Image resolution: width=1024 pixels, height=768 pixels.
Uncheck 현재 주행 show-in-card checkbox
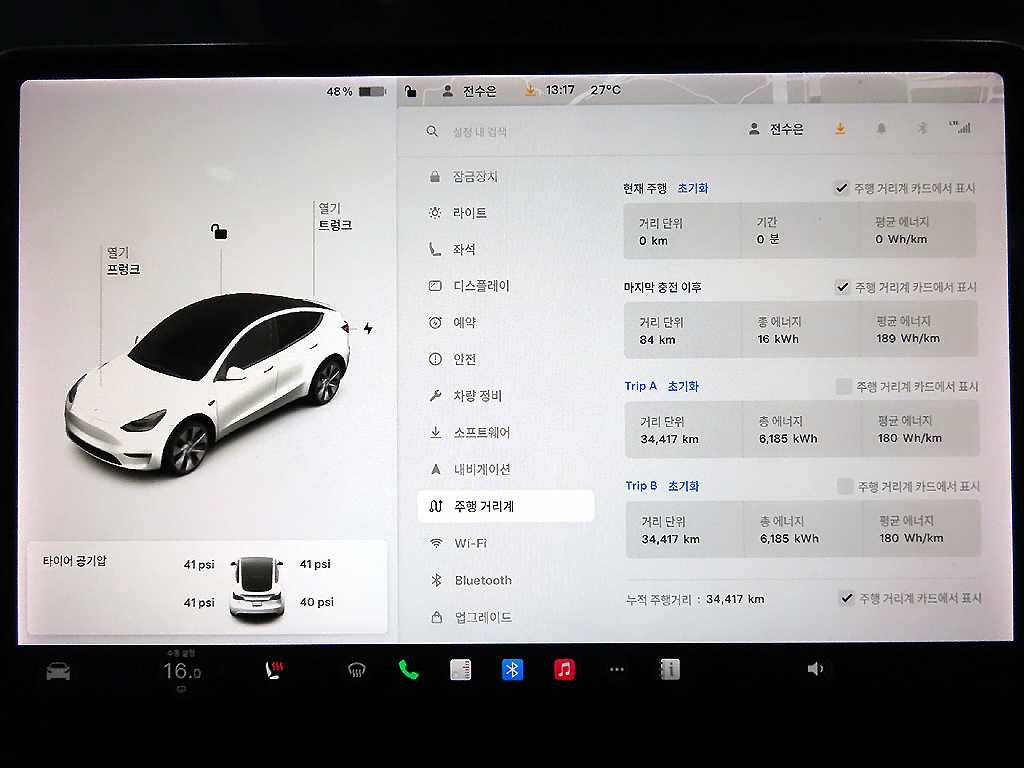(842, 188)
